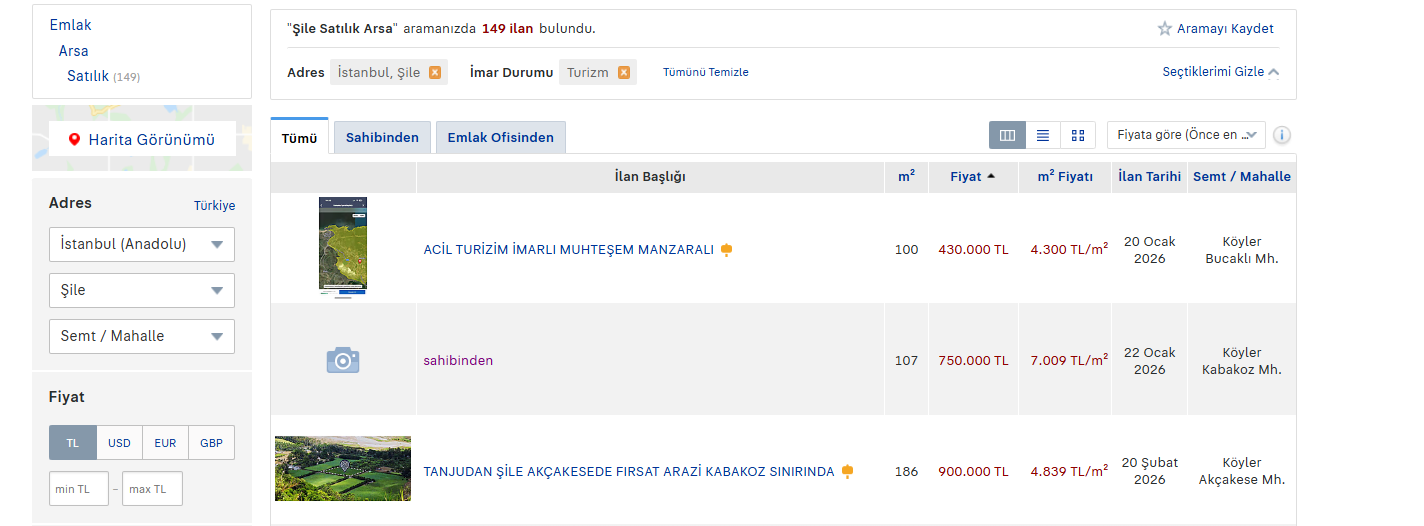Screen dimensions: 1424x526
Task: Open the Fiyata göre sort dropdown
Action: tap(1186, 135)
